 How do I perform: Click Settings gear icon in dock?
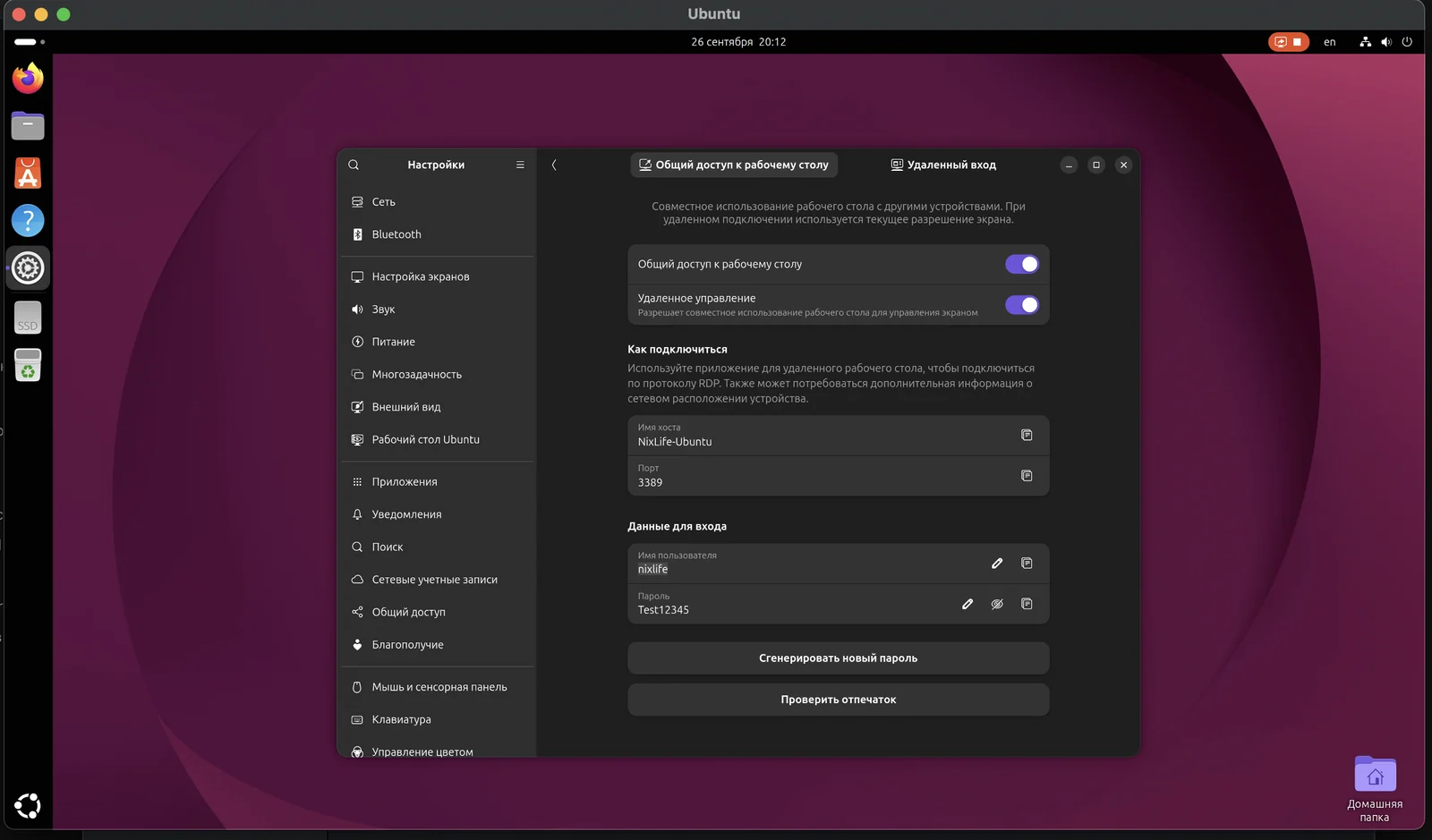(x=28, y=267)
